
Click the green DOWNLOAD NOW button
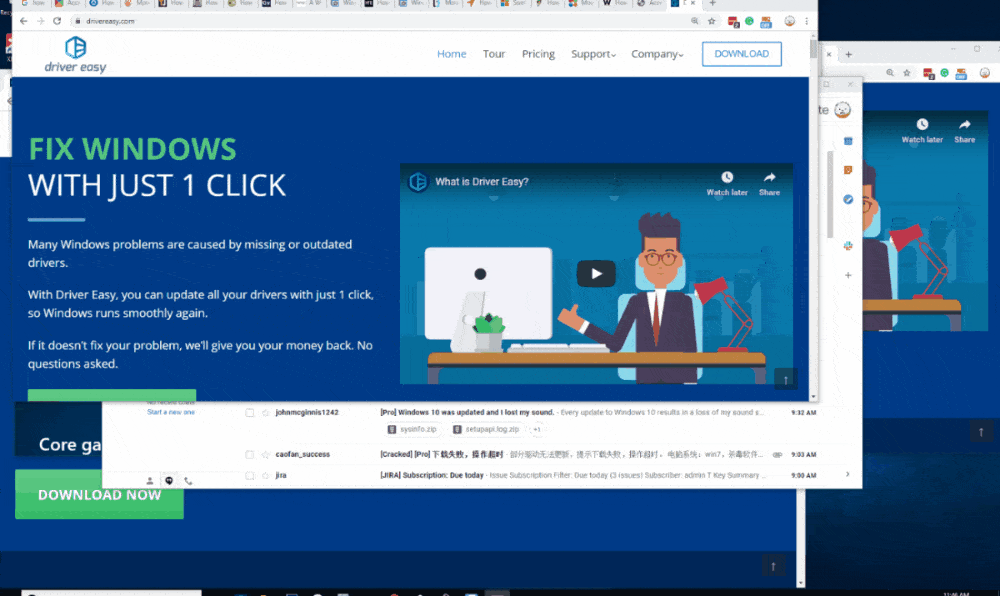(99, 495)
